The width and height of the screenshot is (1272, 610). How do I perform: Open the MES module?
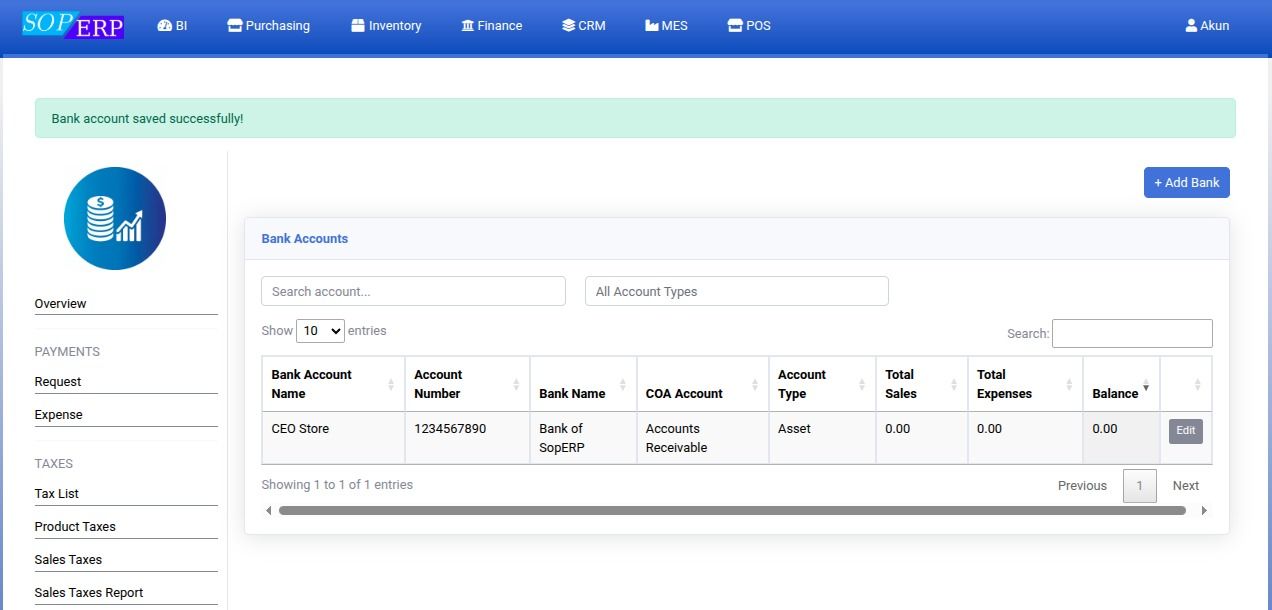coord(666,26)
